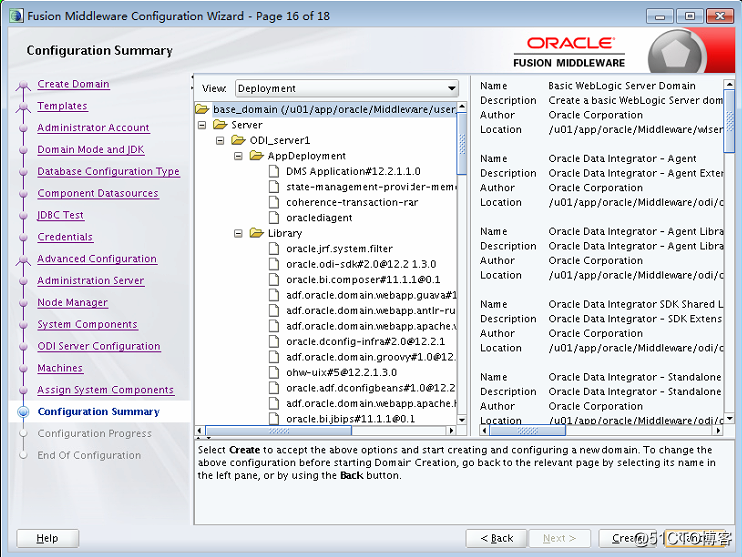Click the Server folder icon

click(x=220, y=125)
